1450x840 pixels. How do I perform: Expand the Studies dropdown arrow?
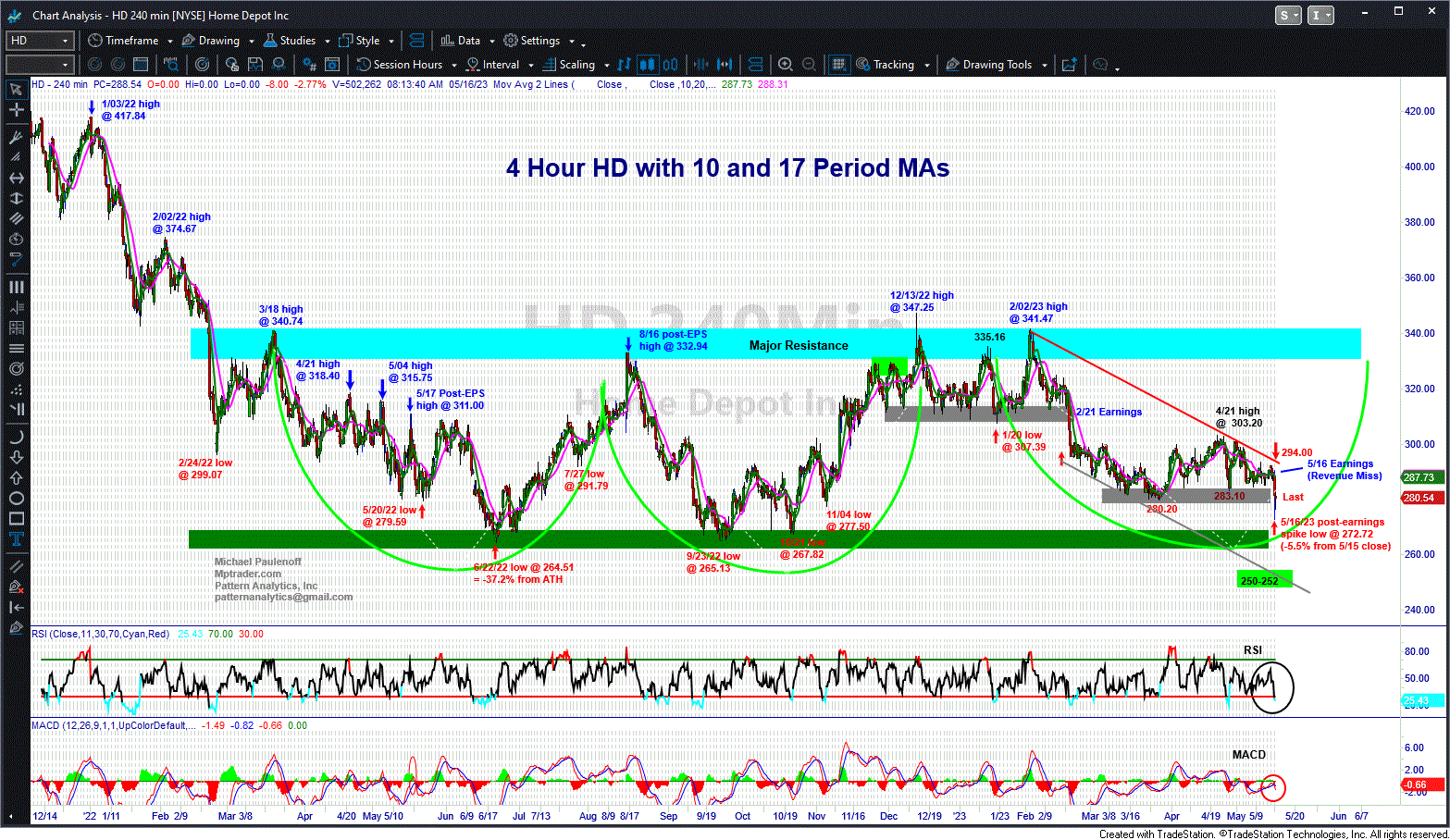(x=327, y=42)
